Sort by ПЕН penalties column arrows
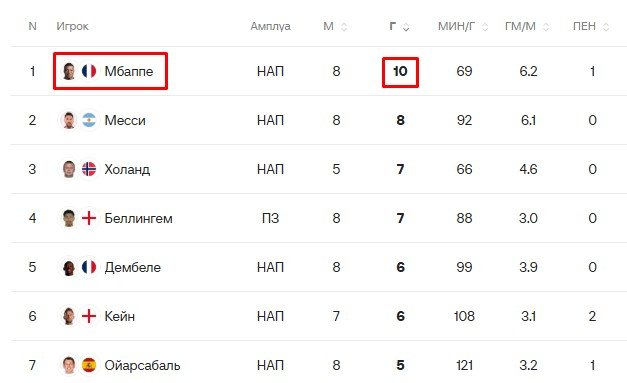 click(x=606, y=27)
